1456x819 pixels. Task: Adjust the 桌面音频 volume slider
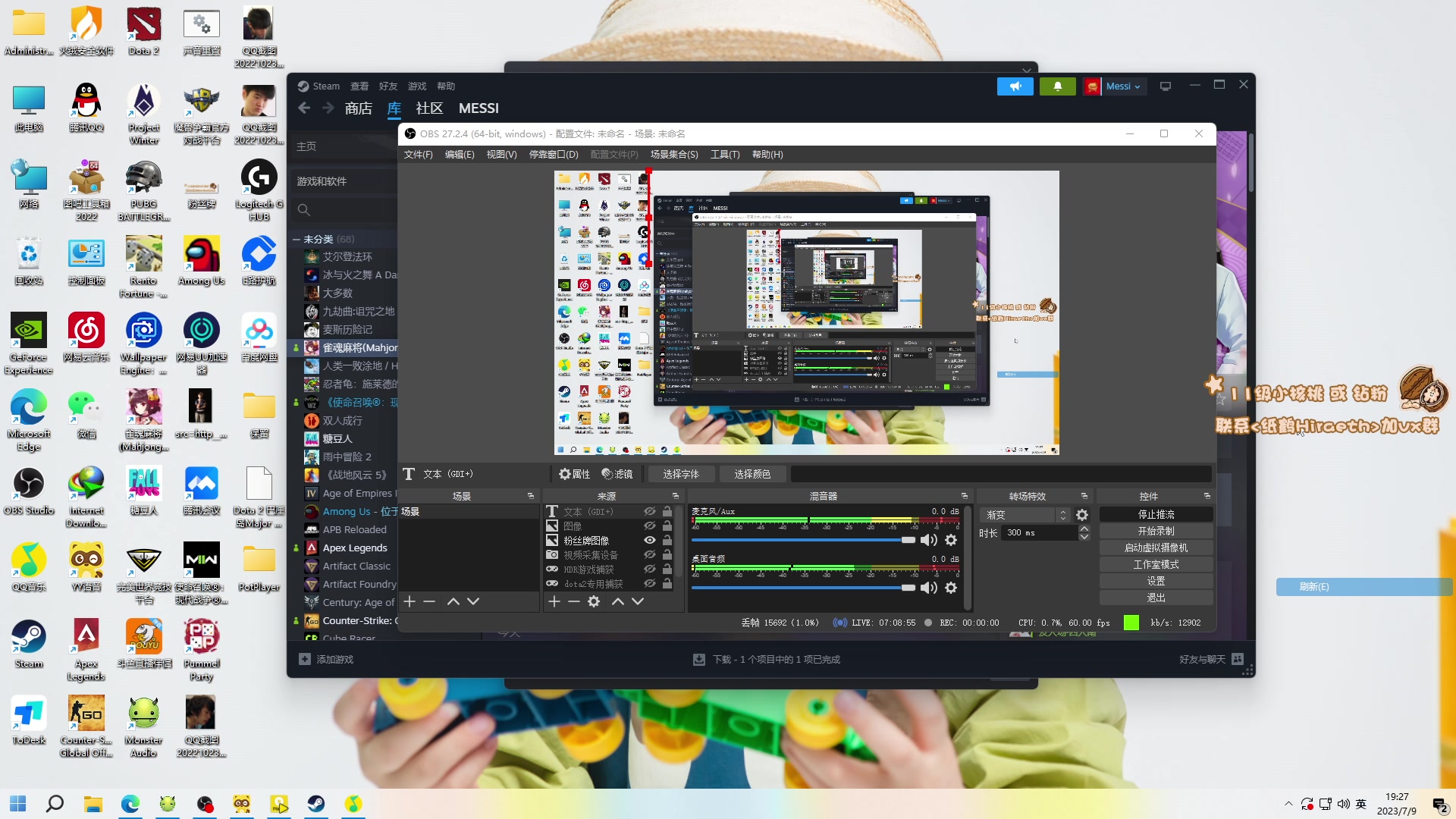click(908, 588)
